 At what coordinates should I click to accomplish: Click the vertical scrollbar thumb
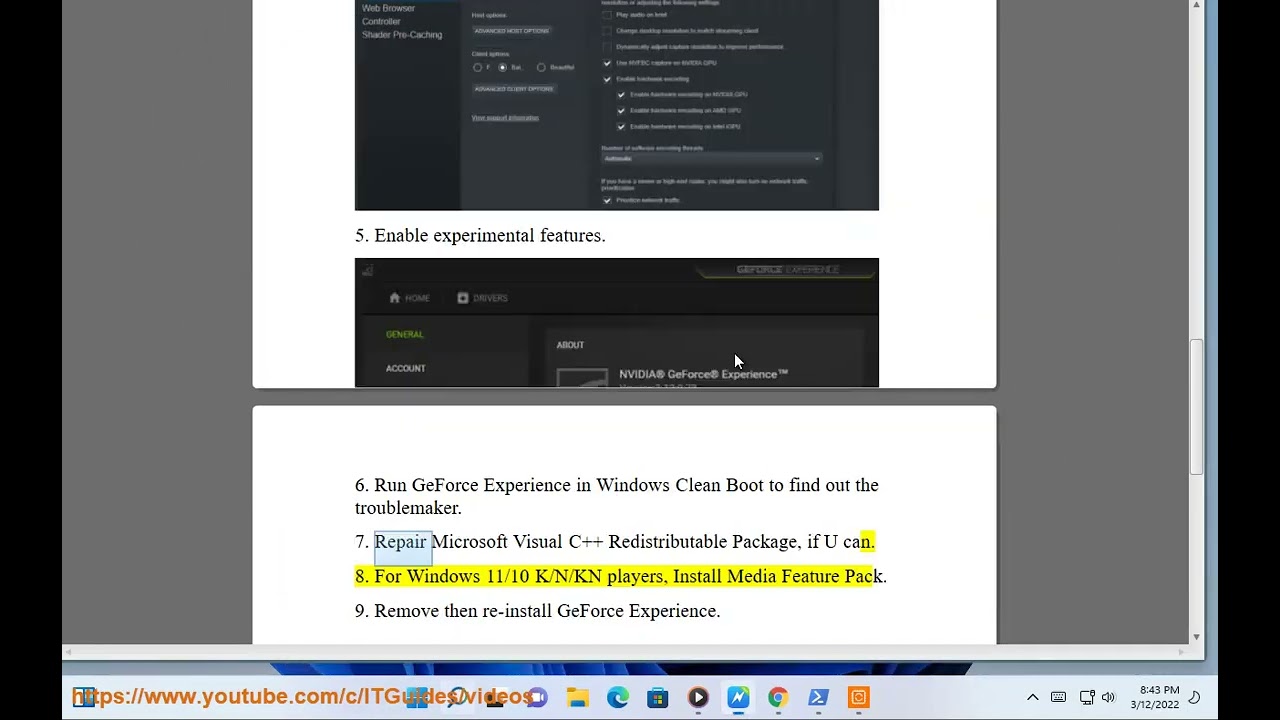[1196, 406]
